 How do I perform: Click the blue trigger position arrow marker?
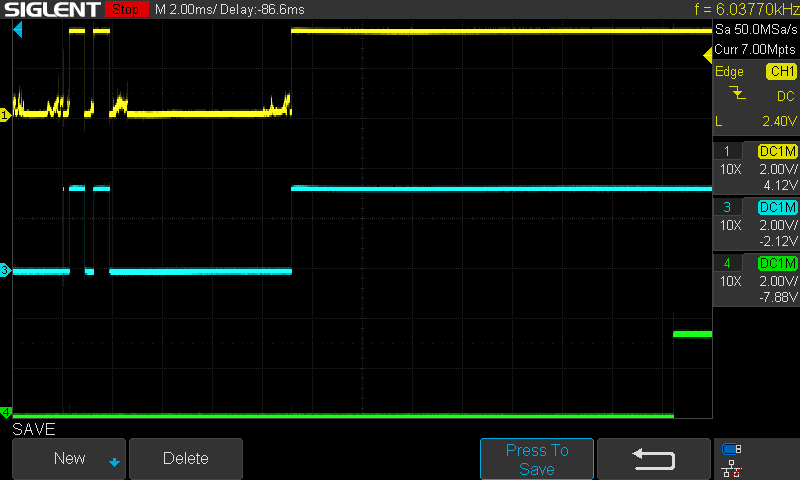point(18,30)
